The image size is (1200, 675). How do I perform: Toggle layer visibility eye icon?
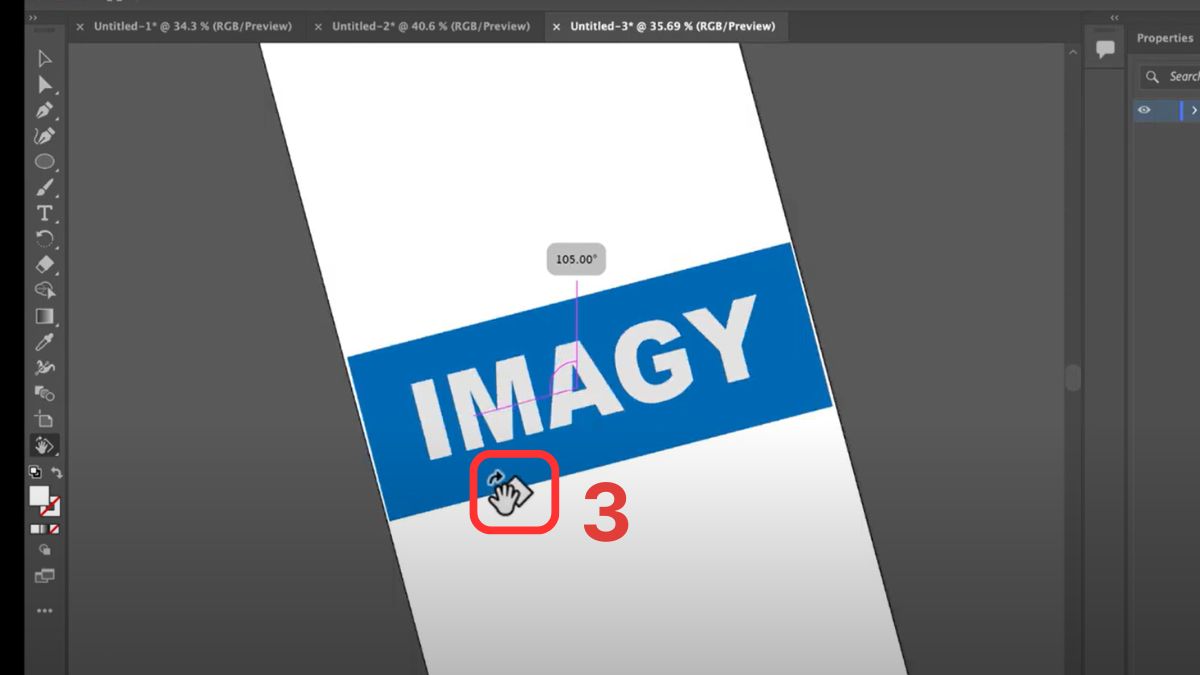(1144, 110)
